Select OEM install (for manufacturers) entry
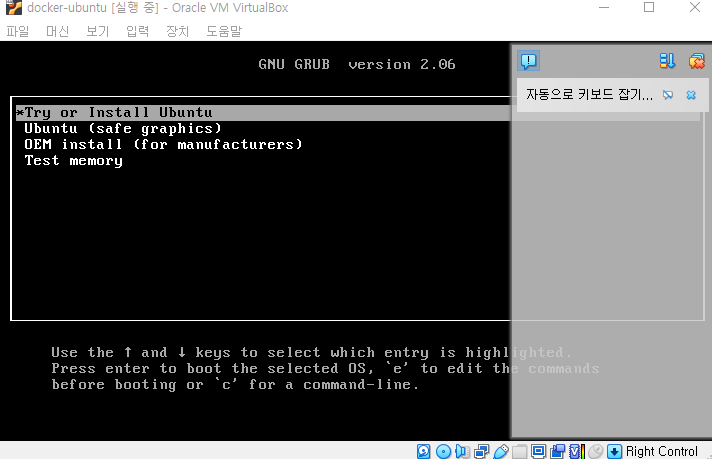Image resolution: width=712 pixels, height=459 pixels. pyautogui.click(x=163, y=144)
